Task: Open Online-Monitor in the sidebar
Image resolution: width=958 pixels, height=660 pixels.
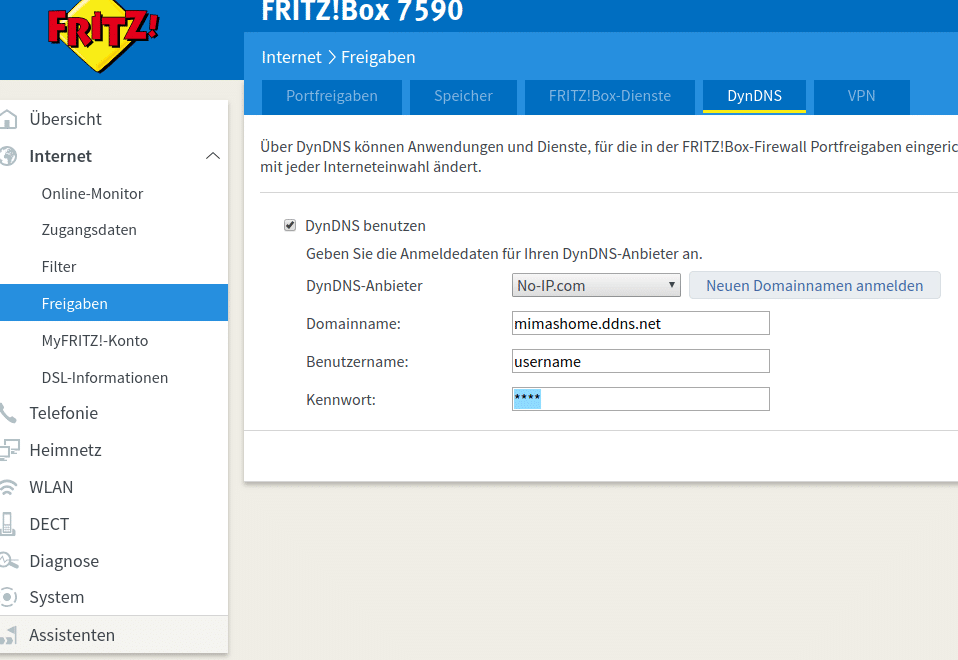Action: 92,193
